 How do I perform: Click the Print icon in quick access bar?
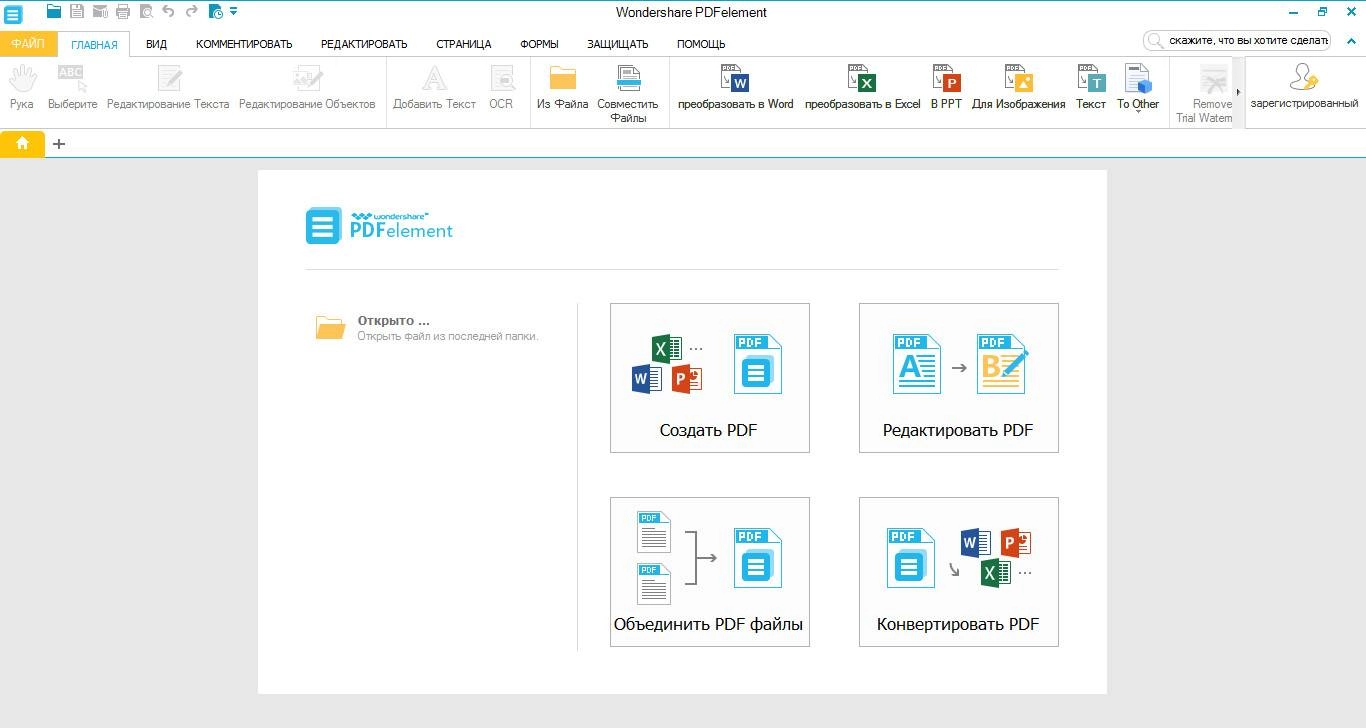click(123, 12)
